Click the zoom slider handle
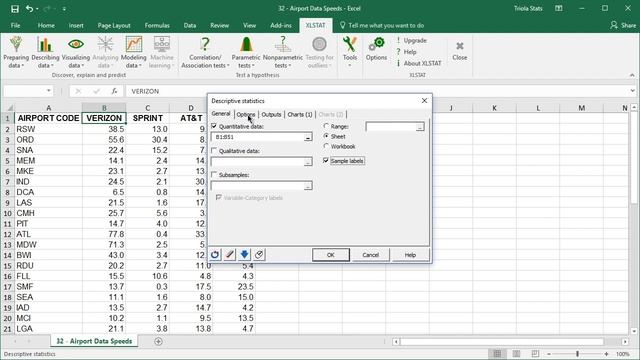The image size is (640, 360). (577, 354)
